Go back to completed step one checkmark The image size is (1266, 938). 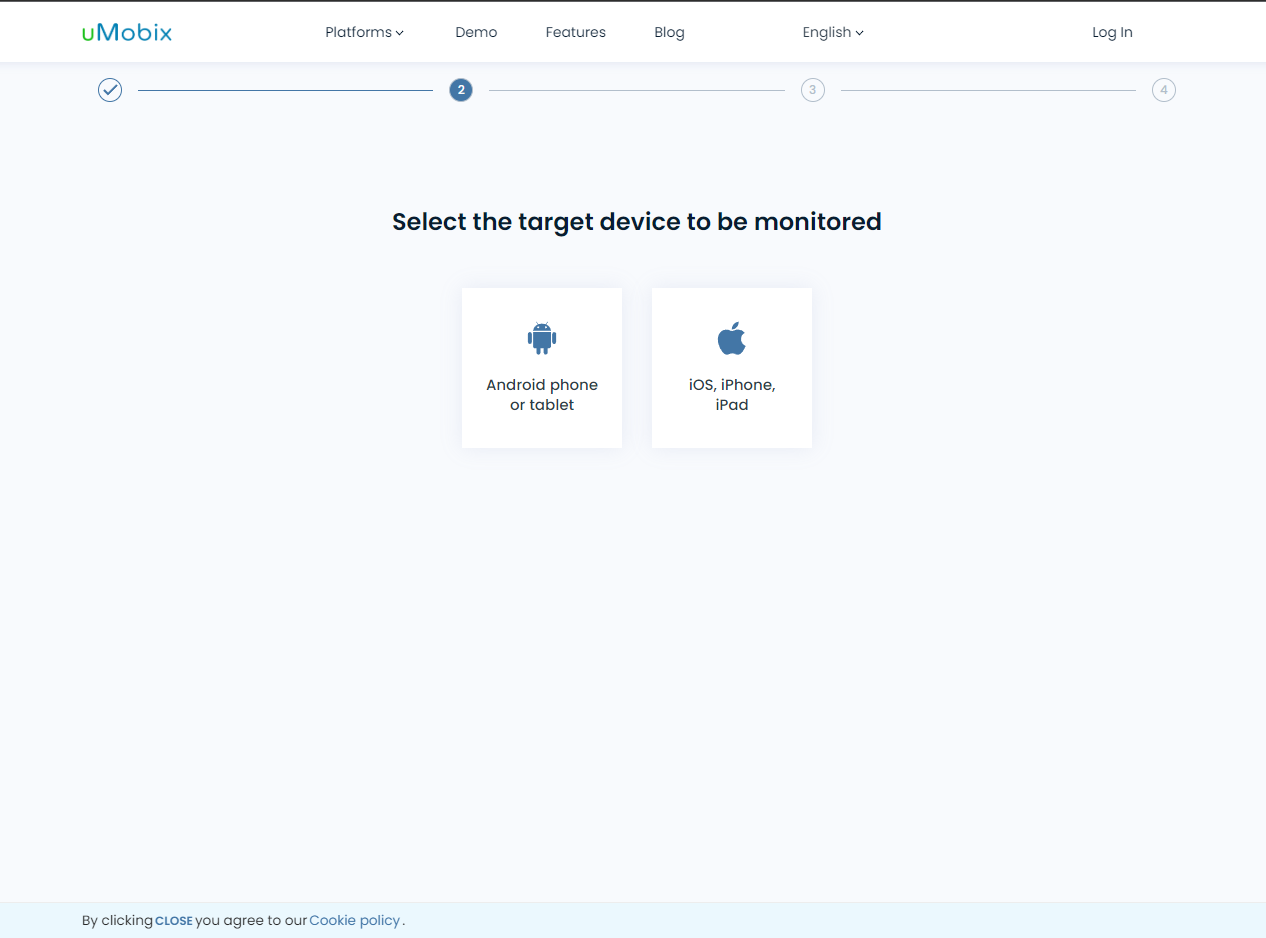[110, 90]
